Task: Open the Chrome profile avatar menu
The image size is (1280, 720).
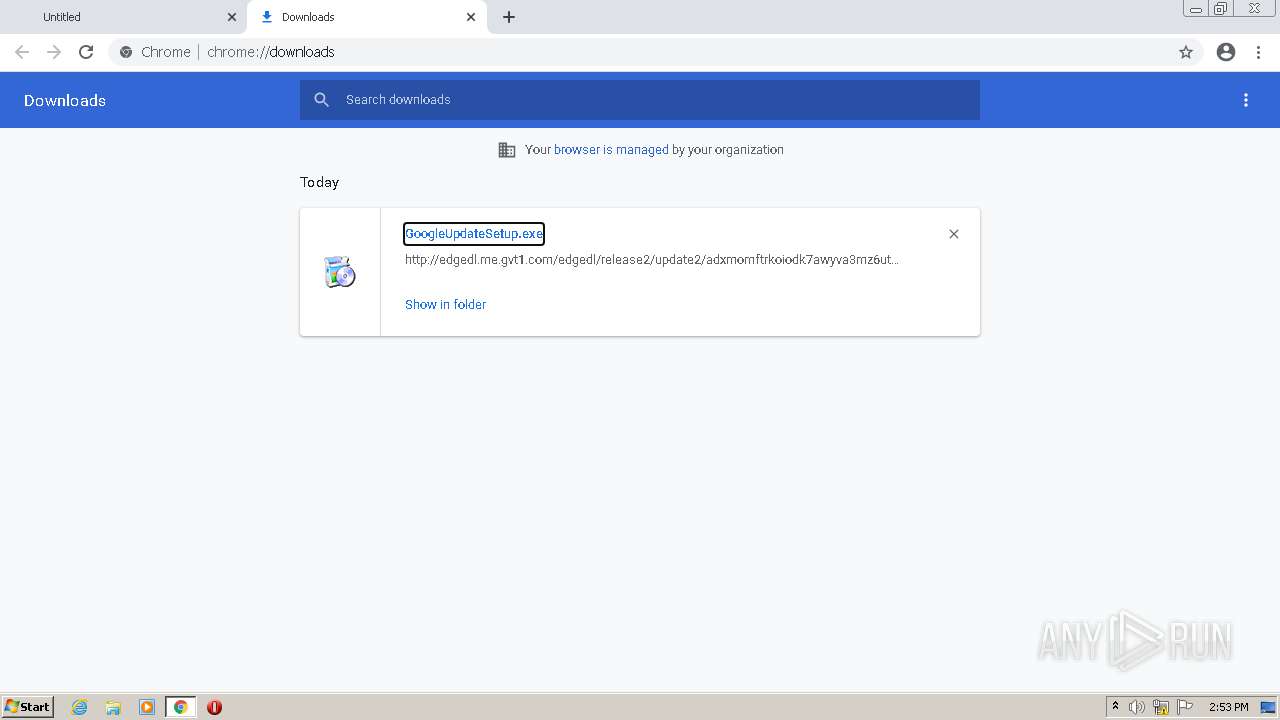Action: tap(1226, 52)
